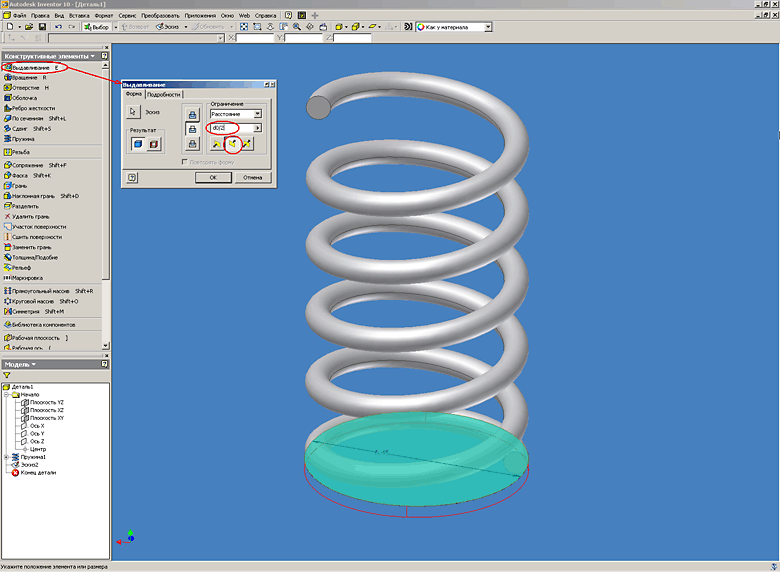Image resolution: width=780 pixels, height=572 pixels.
Task: Open the Сервис menu
Action: [127, 15]
